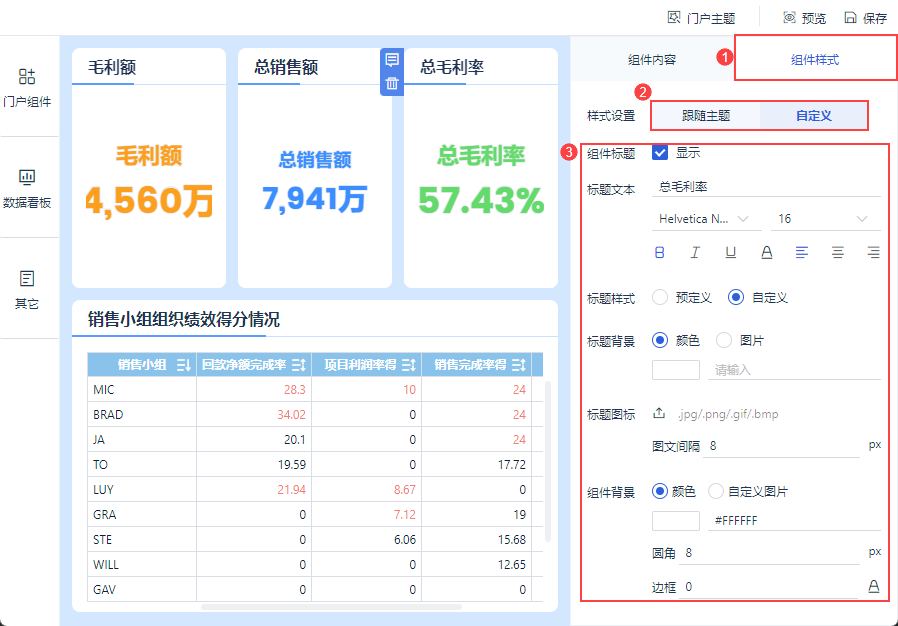Click the 7,941万 value
898x626 pixels.
[314, 199]
